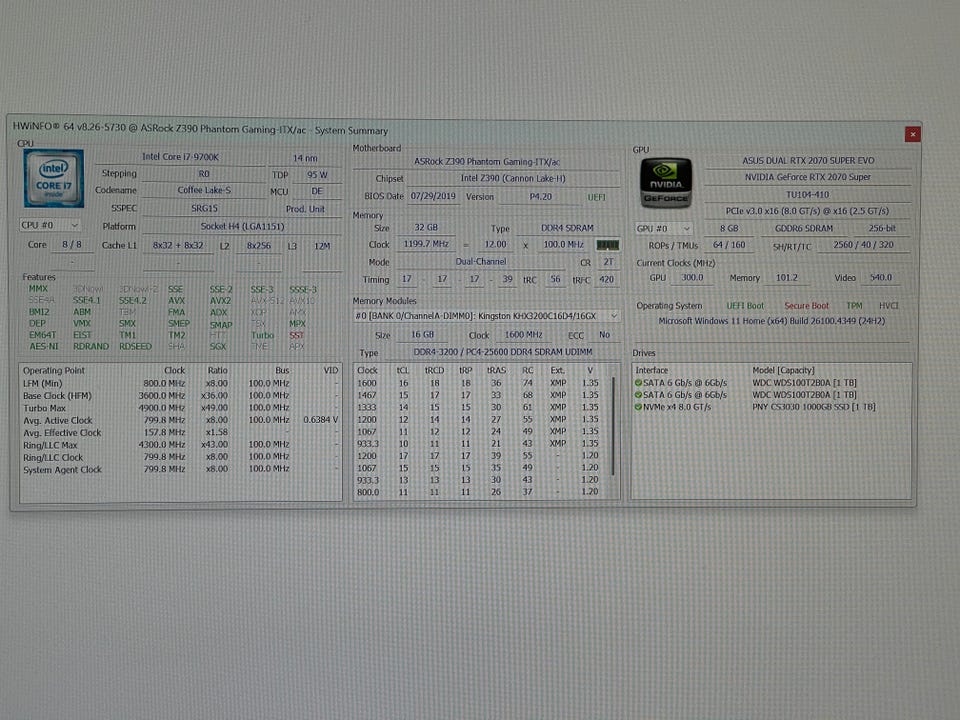Screen dimensions: 960x720
Task: Click the TU104-410 GPU chip value
Action: (x=808, y=195)
